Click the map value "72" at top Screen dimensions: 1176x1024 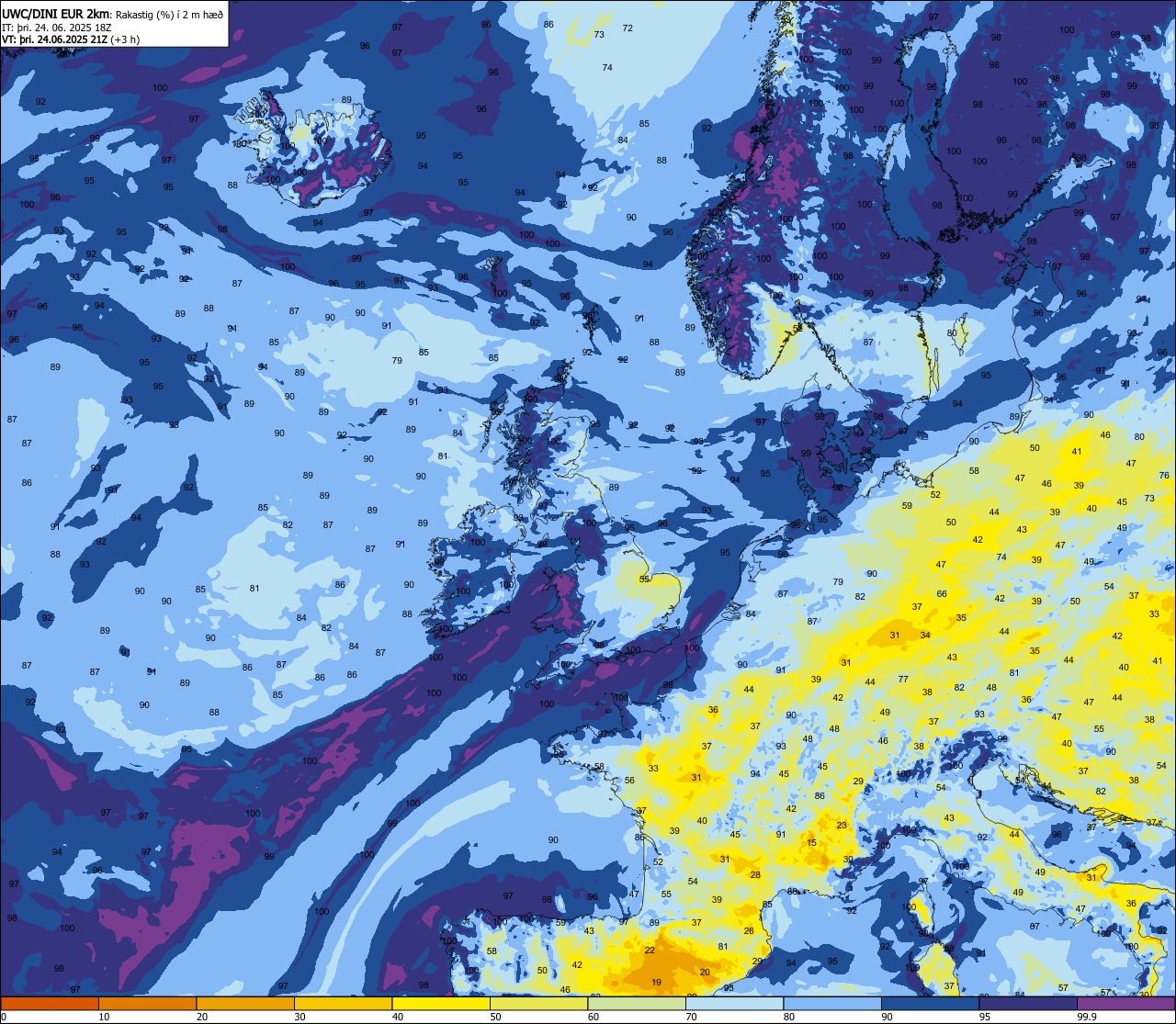point(628,28)
